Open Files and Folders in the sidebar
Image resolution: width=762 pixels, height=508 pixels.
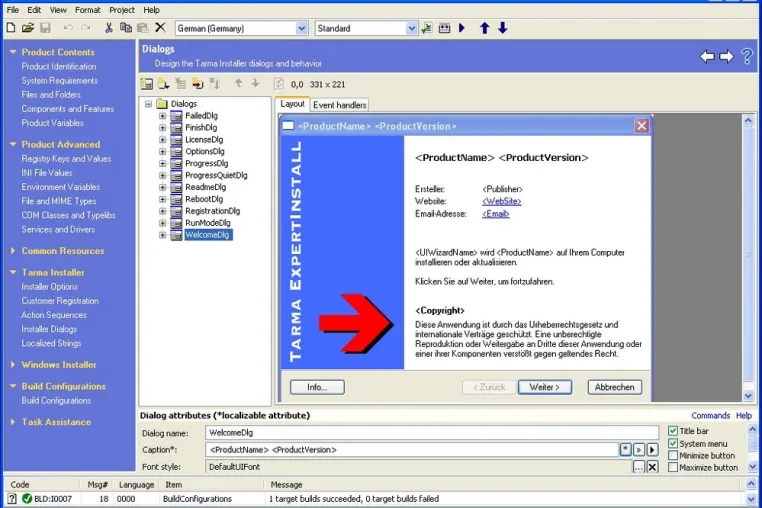[51, 95]
